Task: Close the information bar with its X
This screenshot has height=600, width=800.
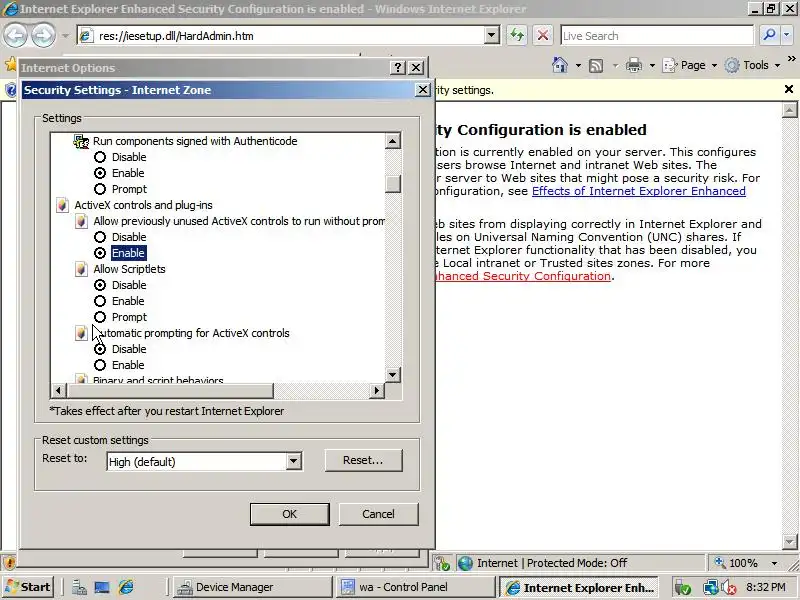Action: coord(788,89)
